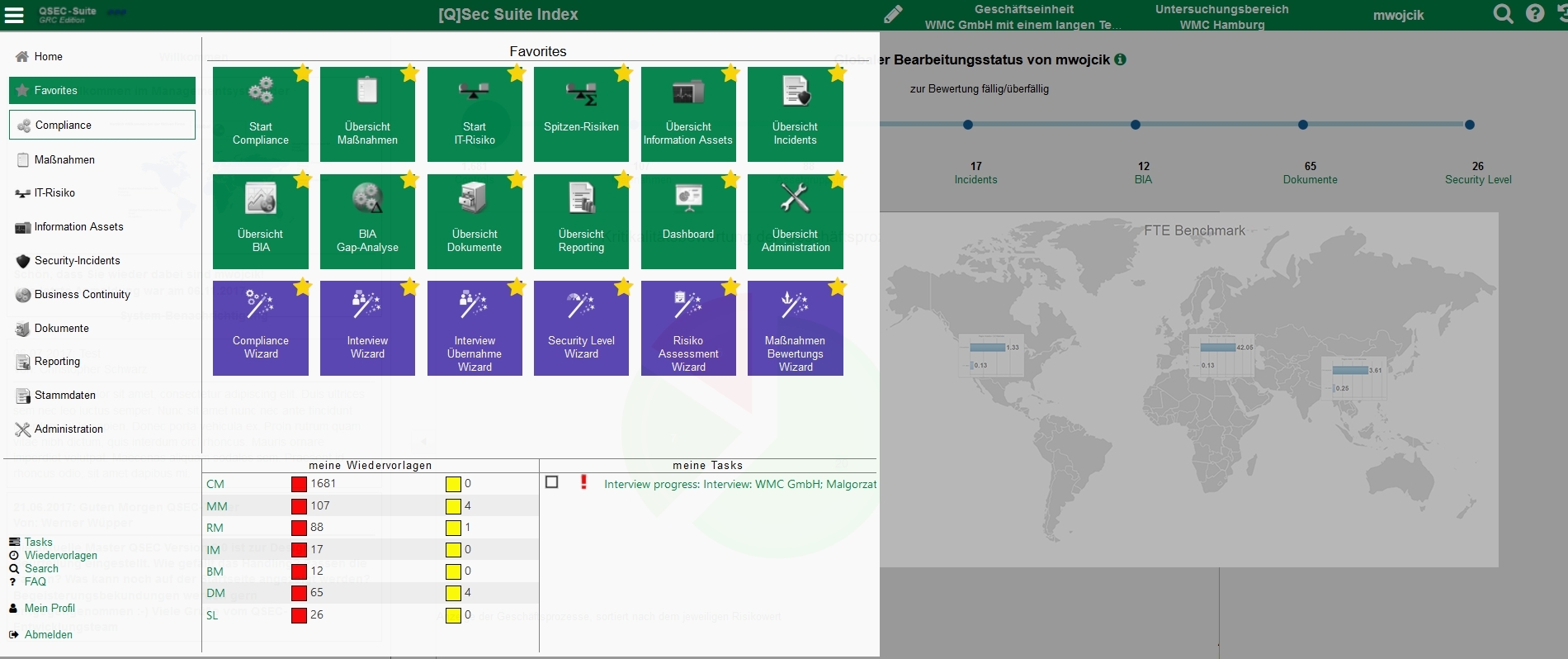Launch the Security Level Wizard tile
Screen dimensions: 1568x659
(581, 329)
